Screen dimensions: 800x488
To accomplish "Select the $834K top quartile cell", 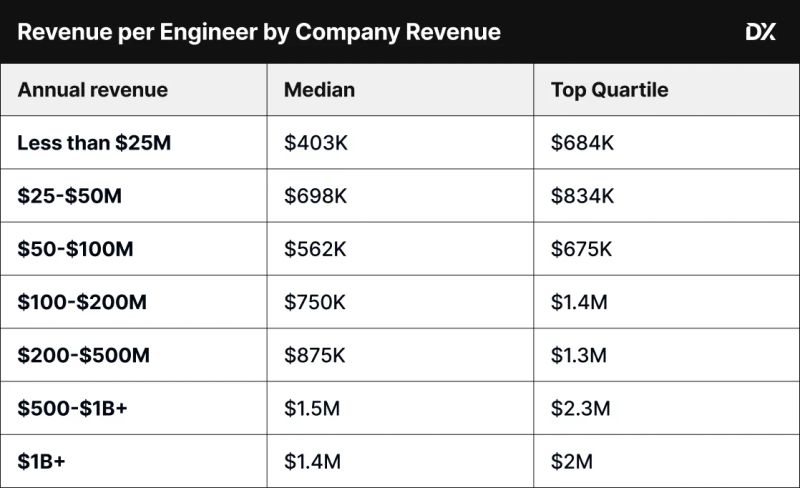I will coord(582,196).
